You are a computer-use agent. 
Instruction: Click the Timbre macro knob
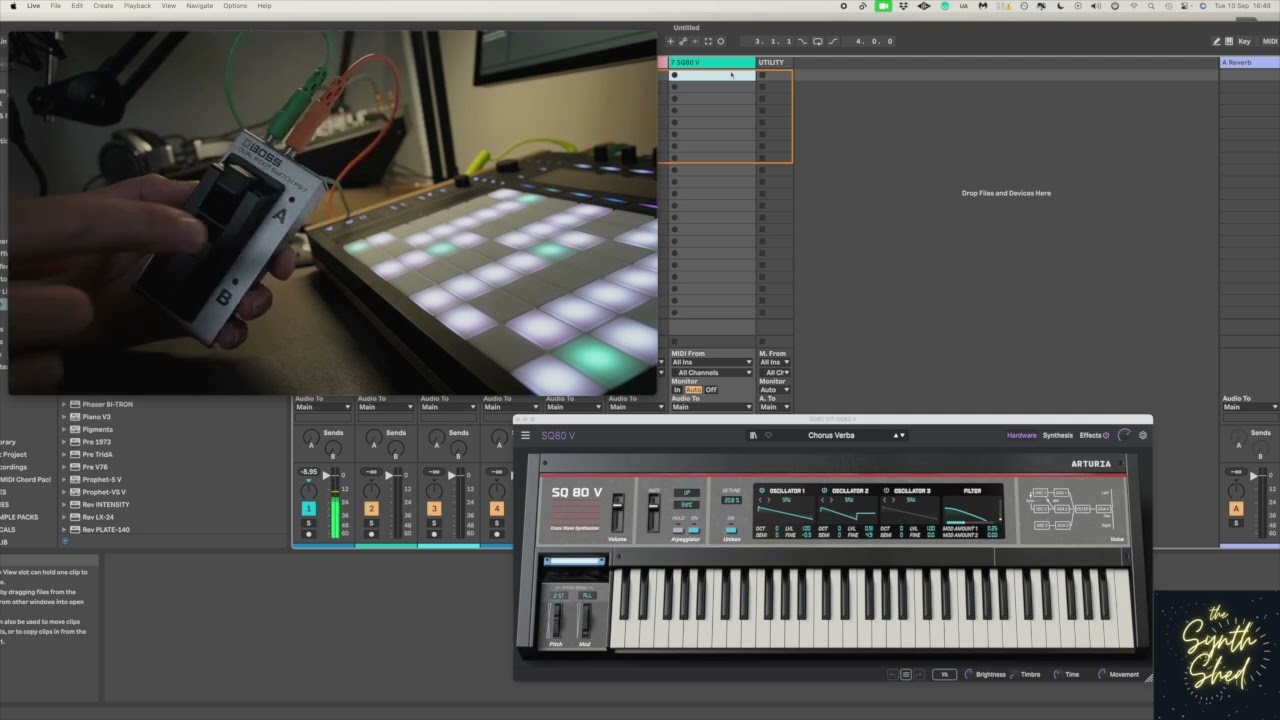pos(1013,674)
